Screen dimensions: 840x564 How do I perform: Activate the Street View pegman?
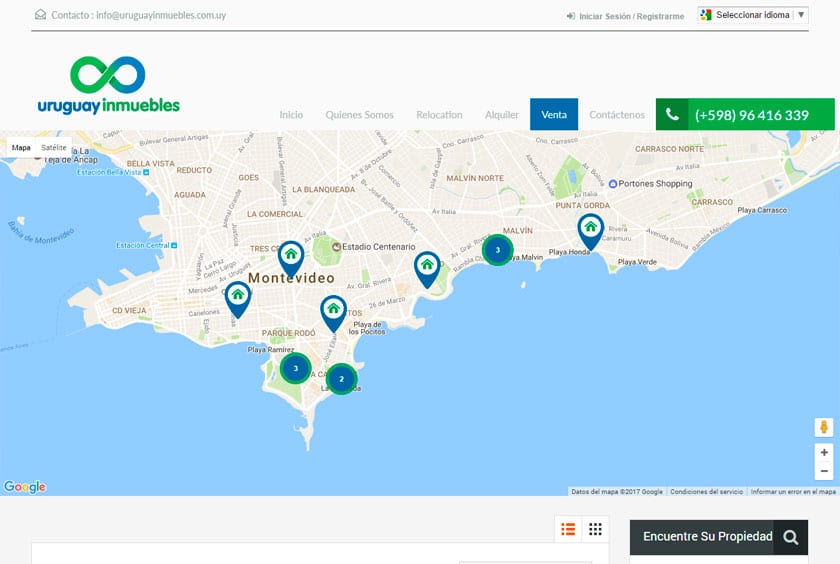(x=824, y=427)
